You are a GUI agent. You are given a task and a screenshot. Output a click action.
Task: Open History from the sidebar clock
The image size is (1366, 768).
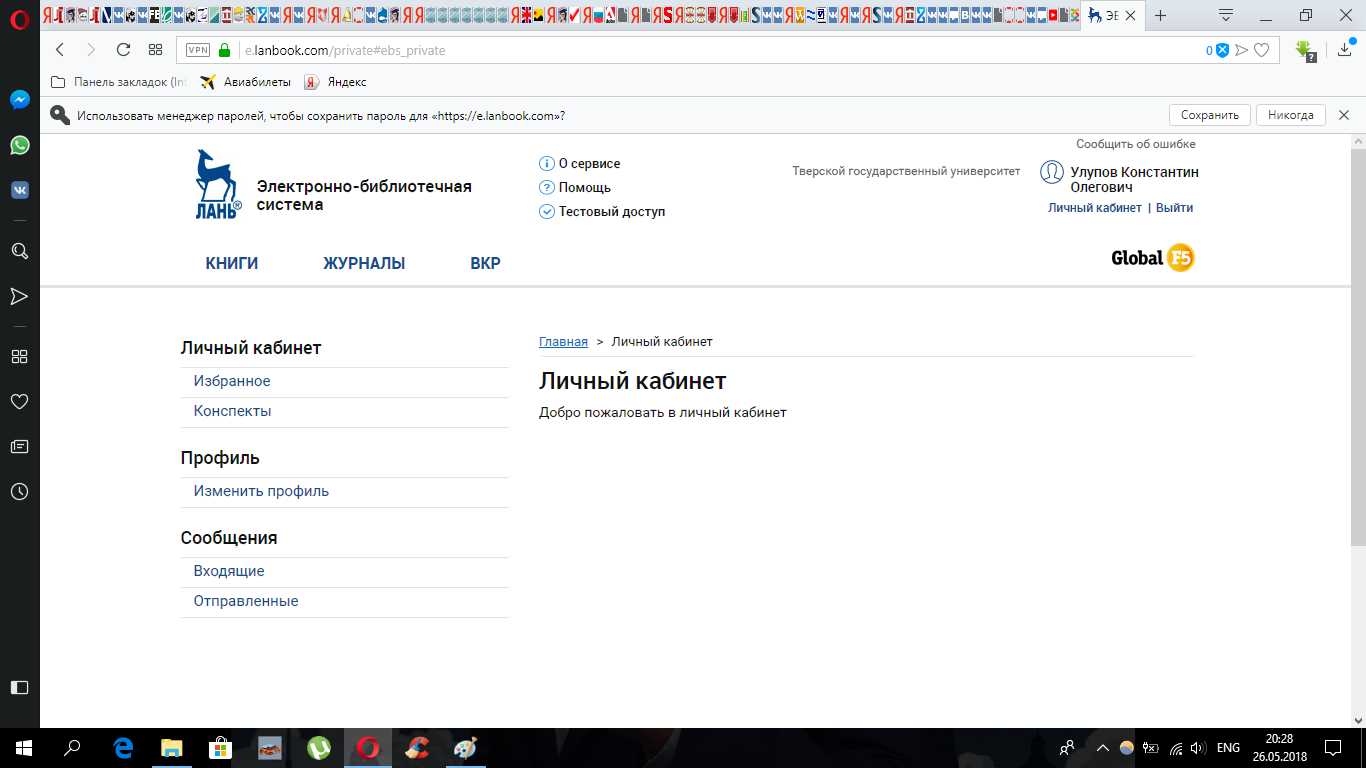coord(19,491)
